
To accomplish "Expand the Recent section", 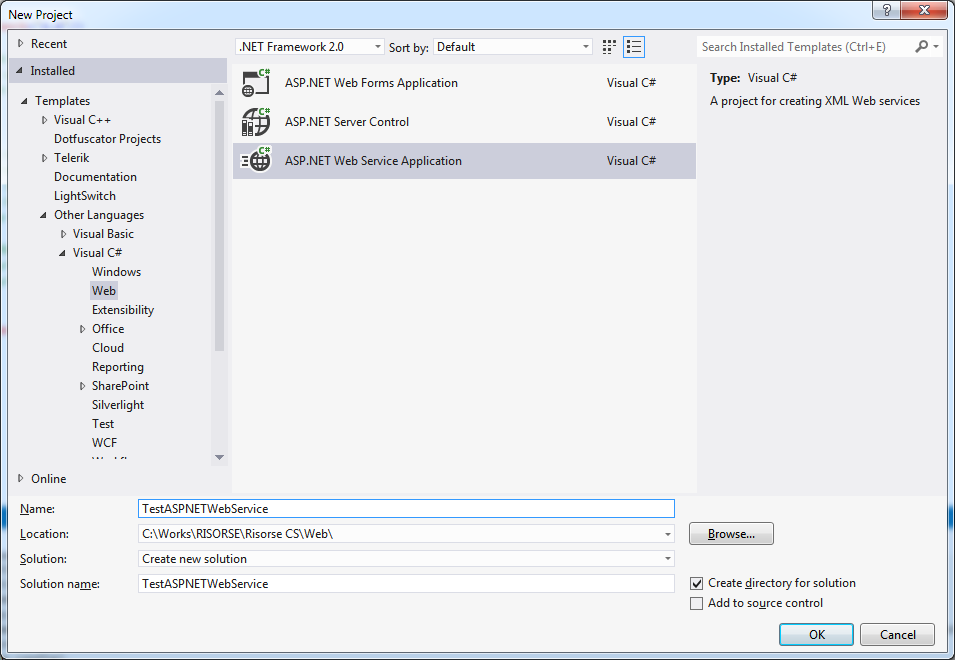I will pyautogui.click(x=21, y=44).
